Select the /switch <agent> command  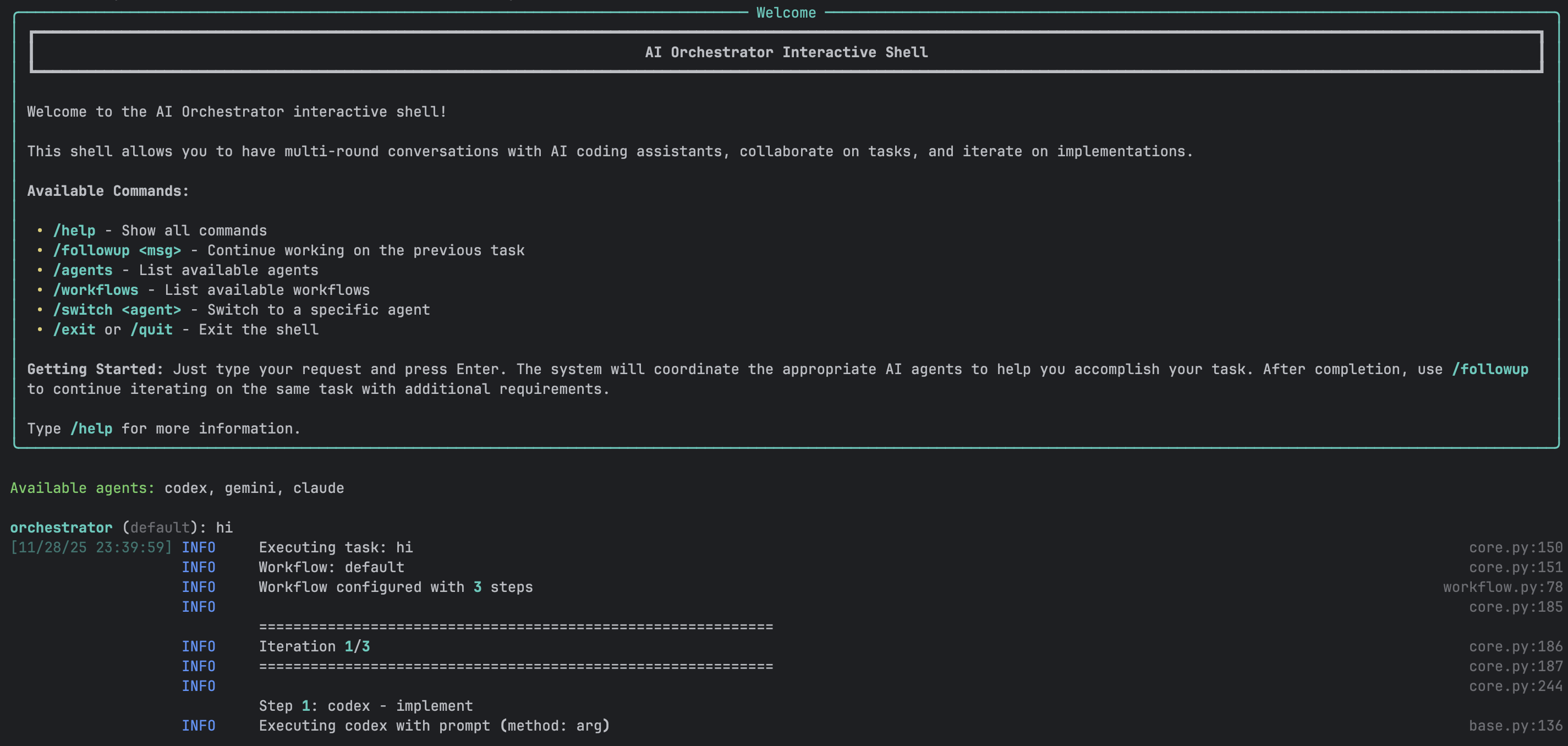(118, 310)
